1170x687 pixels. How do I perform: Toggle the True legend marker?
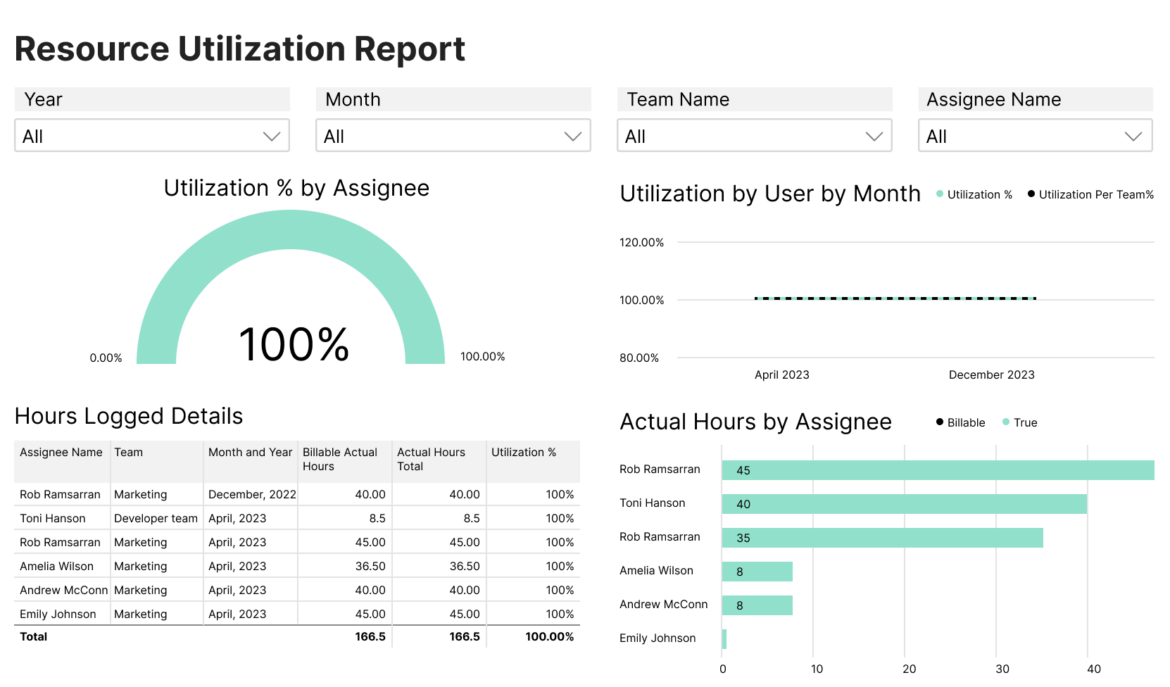[x=1020, y=422]
